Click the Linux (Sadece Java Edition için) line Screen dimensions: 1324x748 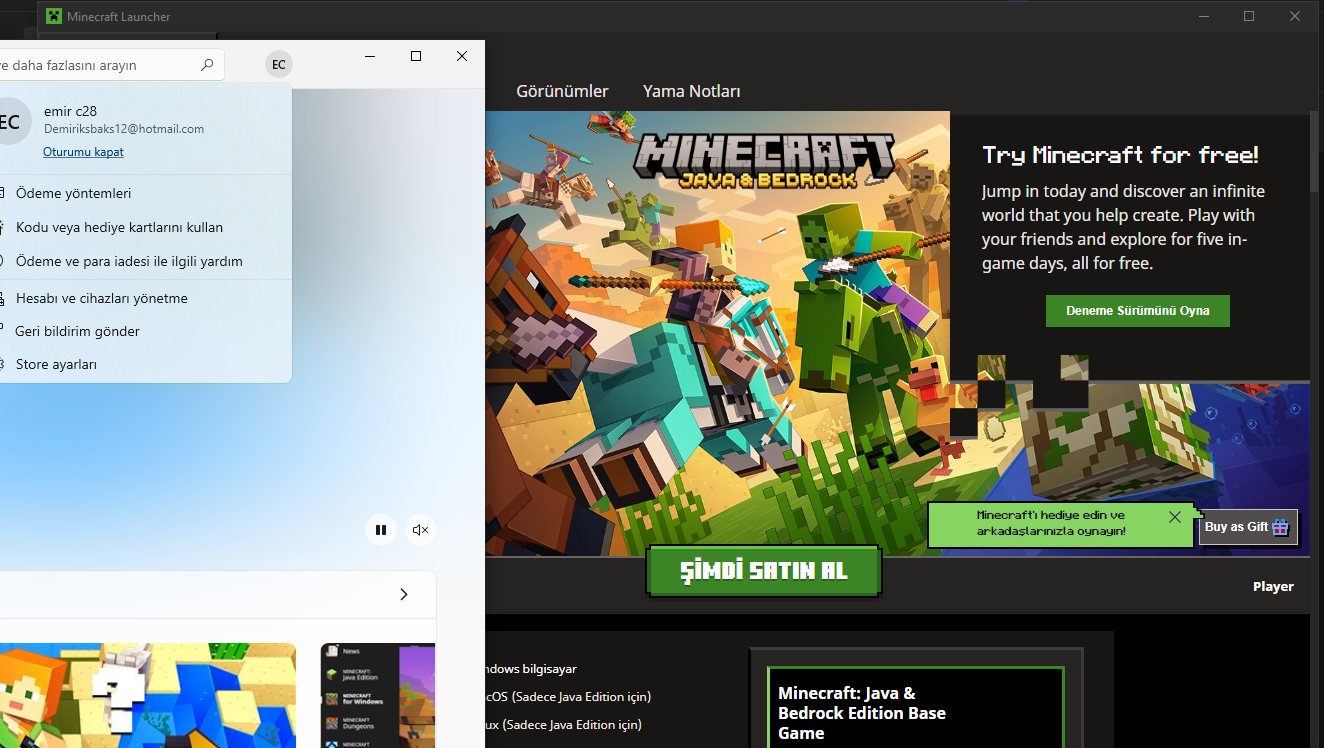(x=563, y=724)
